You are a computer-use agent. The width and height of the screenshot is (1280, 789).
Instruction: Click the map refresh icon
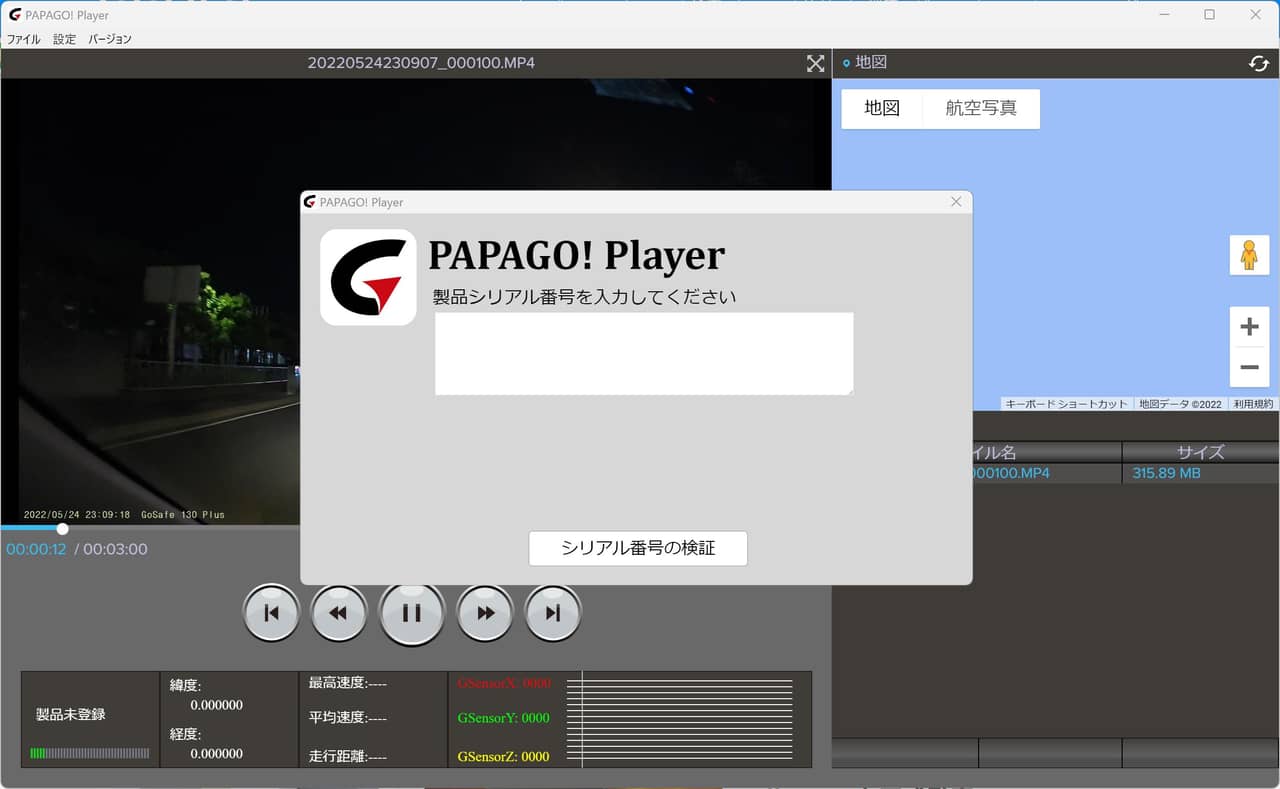[x=1258, y=63]
